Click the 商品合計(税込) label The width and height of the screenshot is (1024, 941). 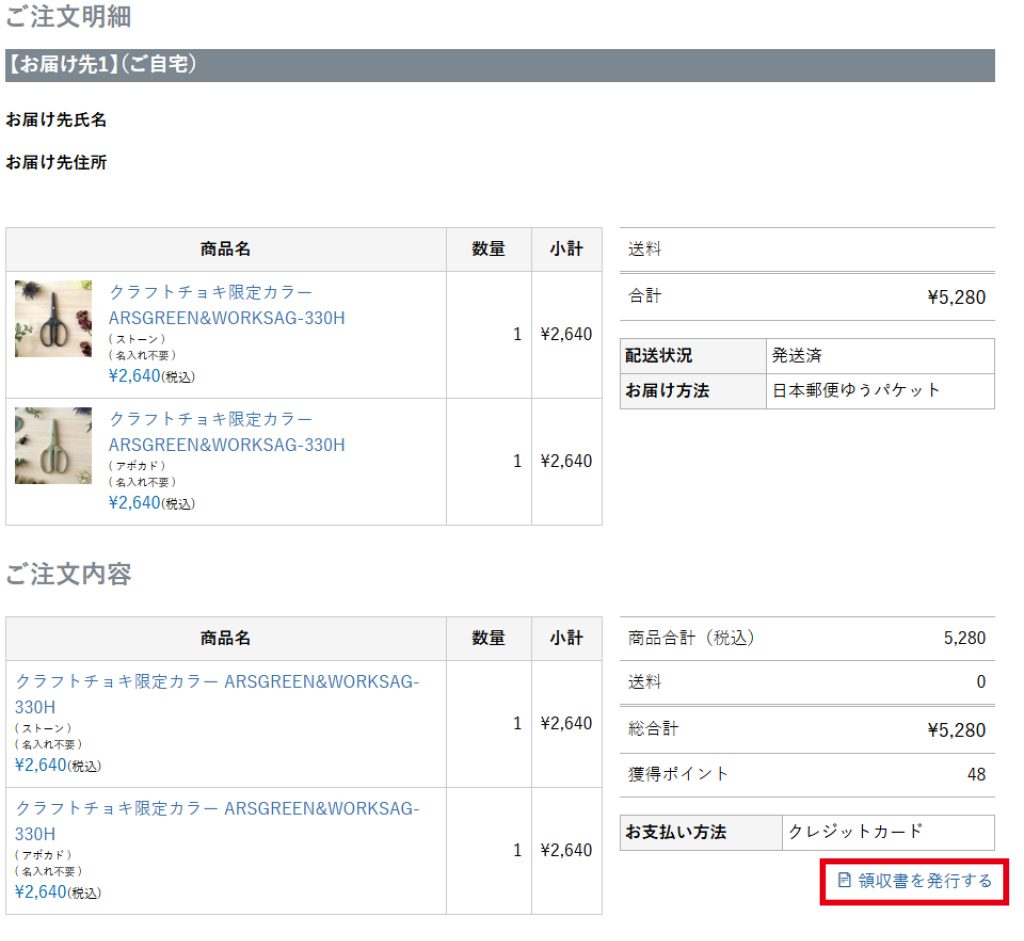click(x=691, y=638)
